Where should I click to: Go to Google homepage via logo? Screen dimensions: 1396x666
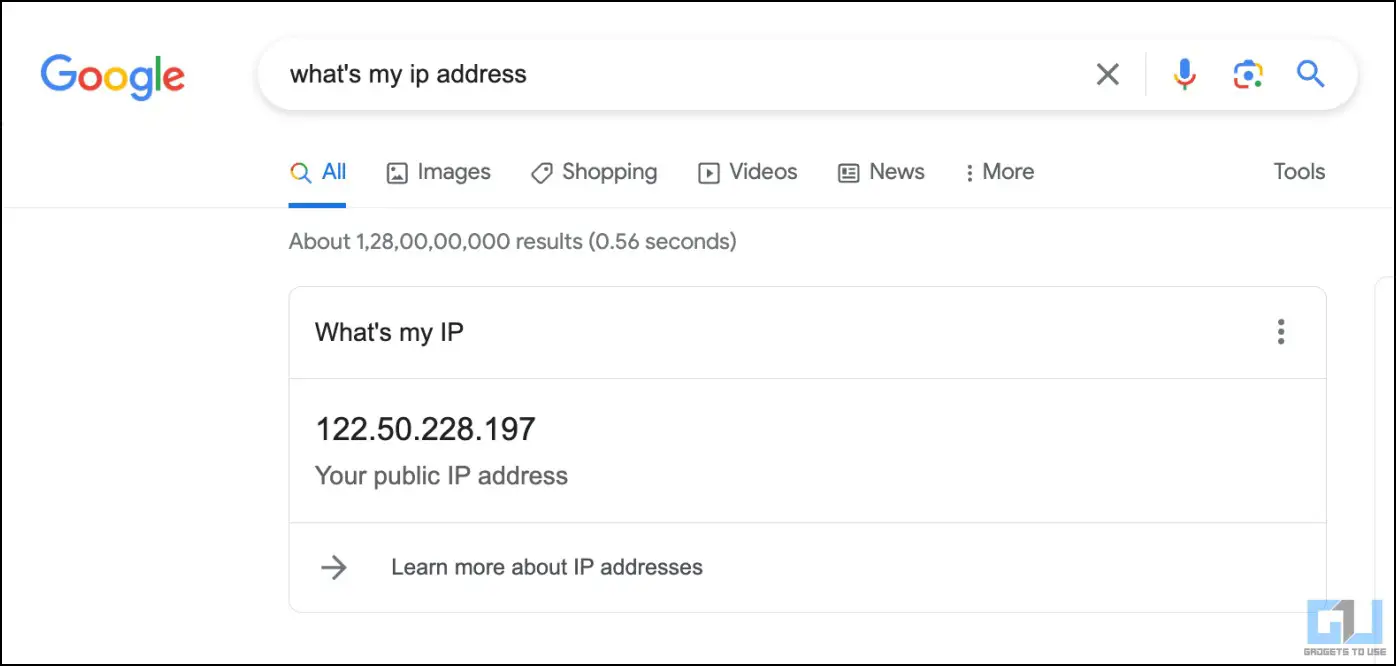[x=113, y=77]
